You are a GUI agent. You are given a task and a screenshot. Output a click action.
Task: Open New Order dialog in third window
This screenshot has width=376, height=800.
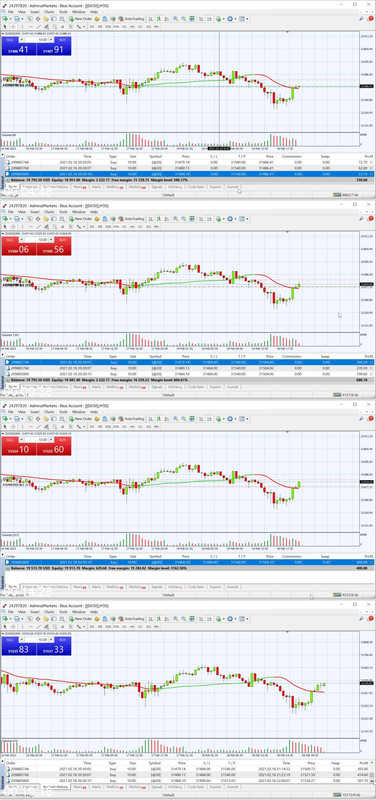point(81,418)
